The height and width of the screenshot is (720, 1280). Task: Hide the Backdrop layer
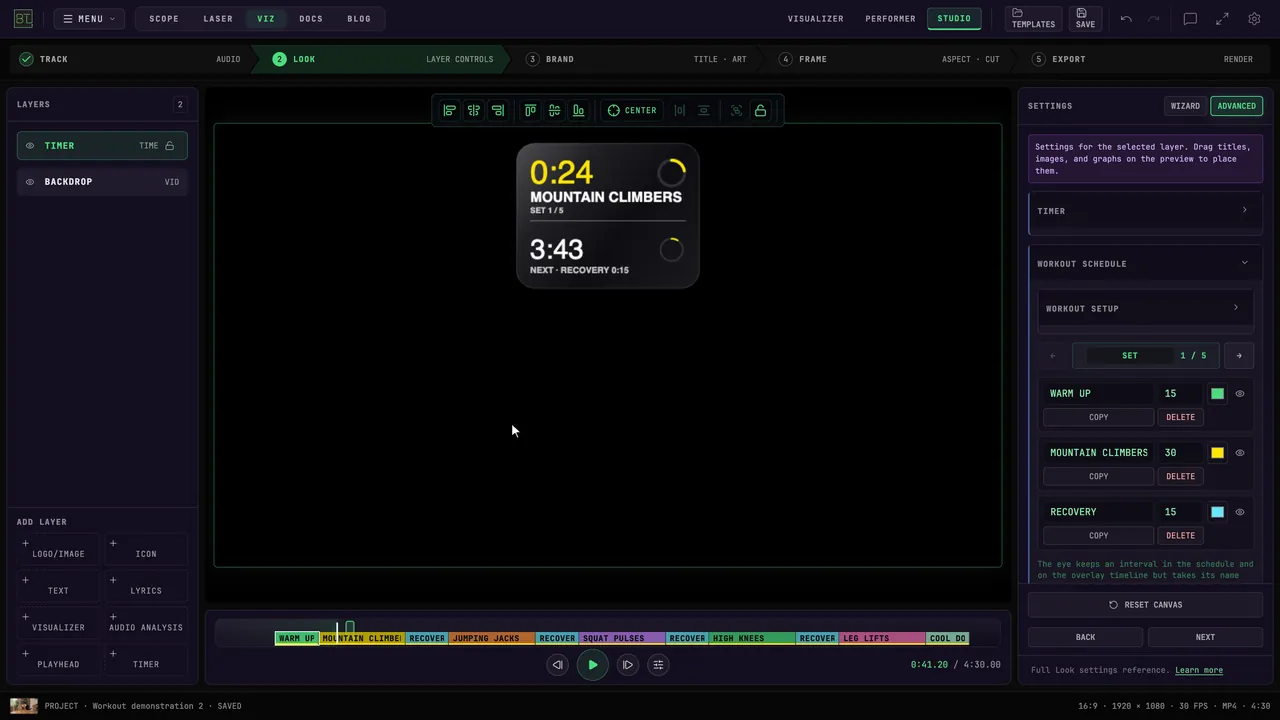click(30, 182)
